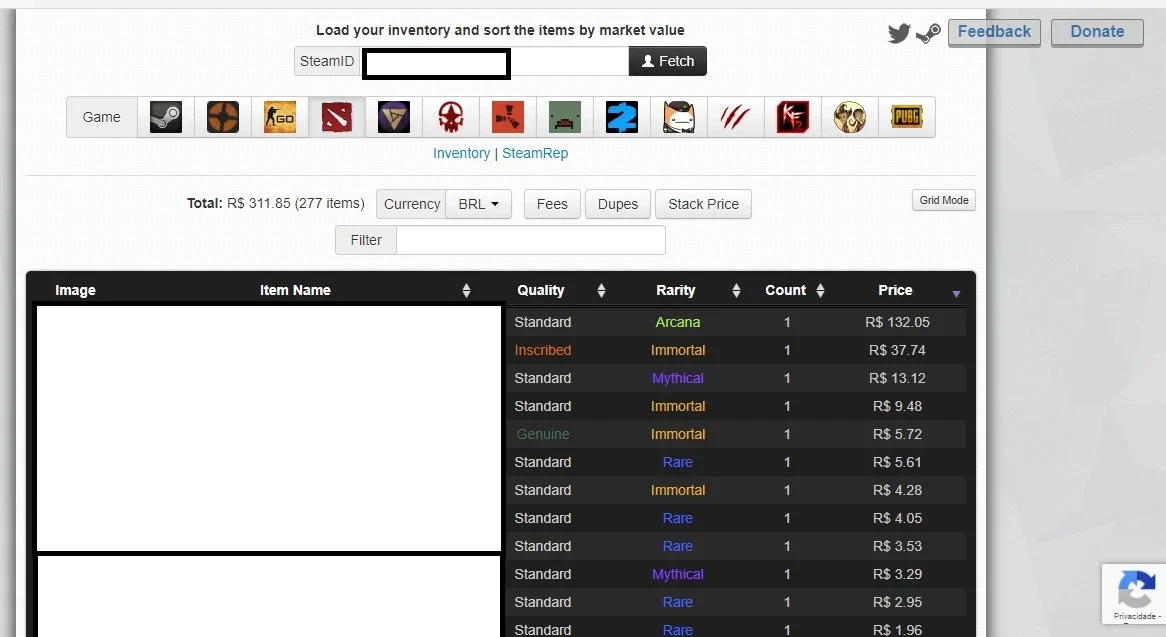The height and width of the screenshot is (637, 1166).
Task: Select the PUBG game icon
Action: [x=906, y=117]
